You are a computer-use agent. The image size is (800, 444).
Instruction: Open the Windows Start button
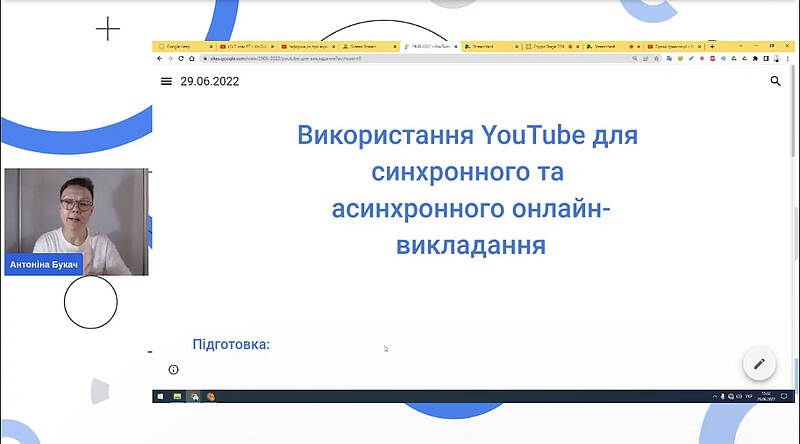pos(160,397)
